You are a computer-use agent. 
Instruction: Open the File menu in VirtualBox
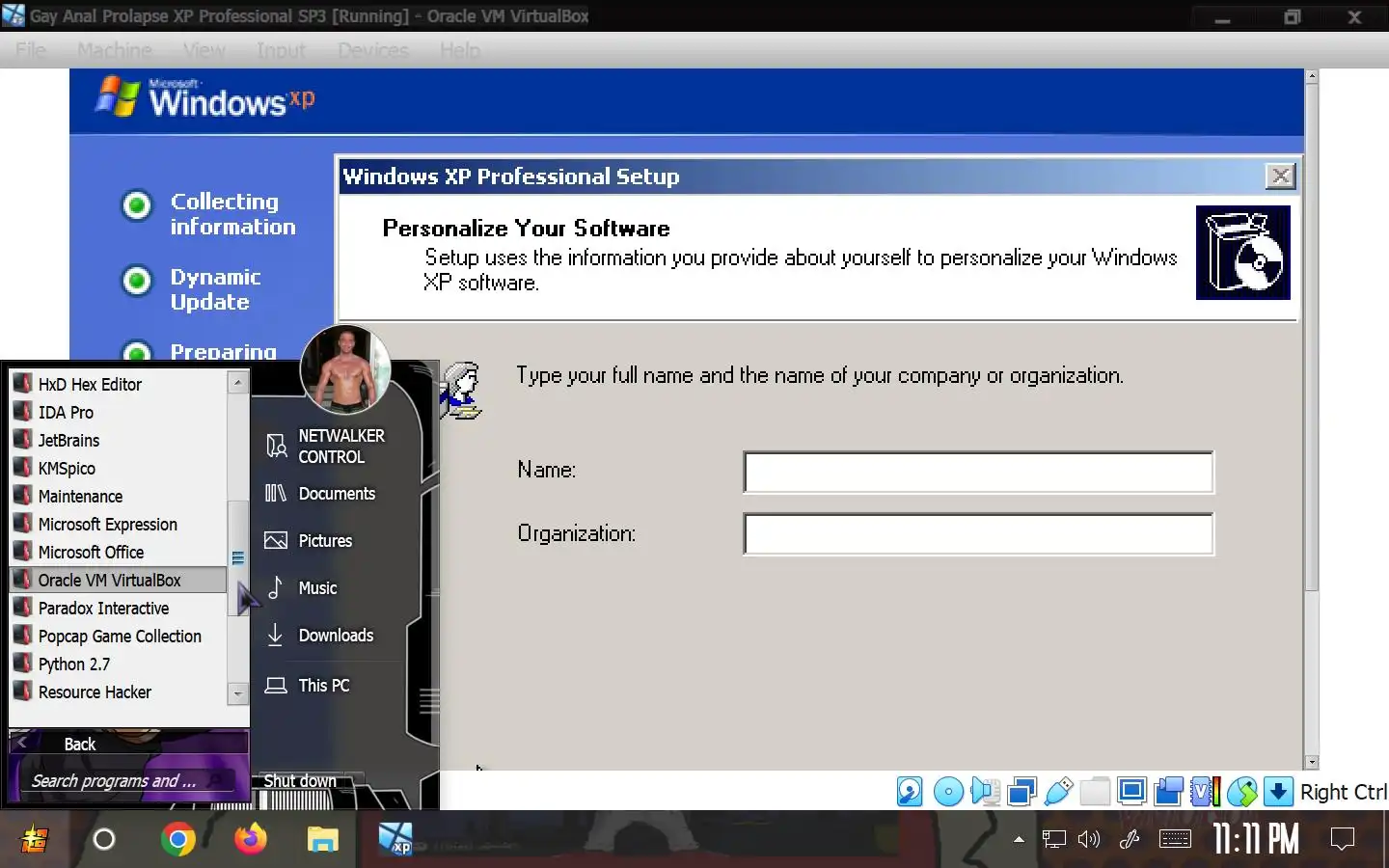click(30, 50)
